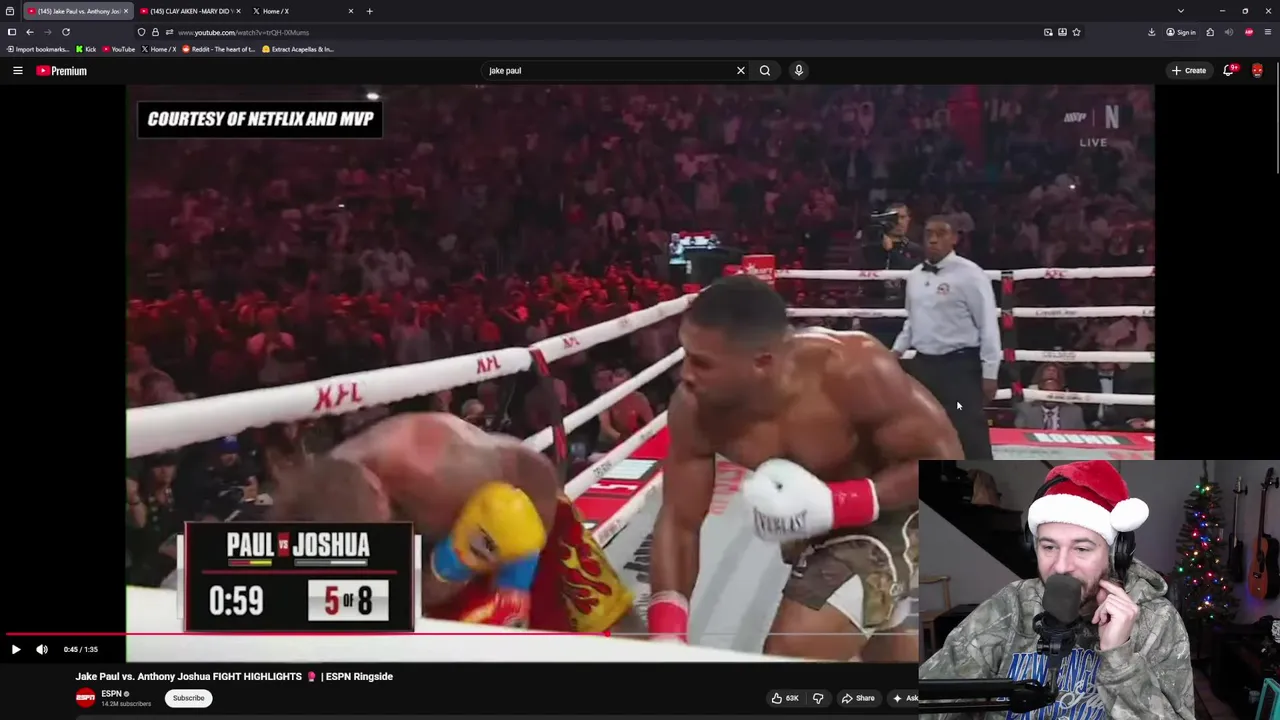Open browser downloads panel
1280x720 pixels.
click(1151, 32)
